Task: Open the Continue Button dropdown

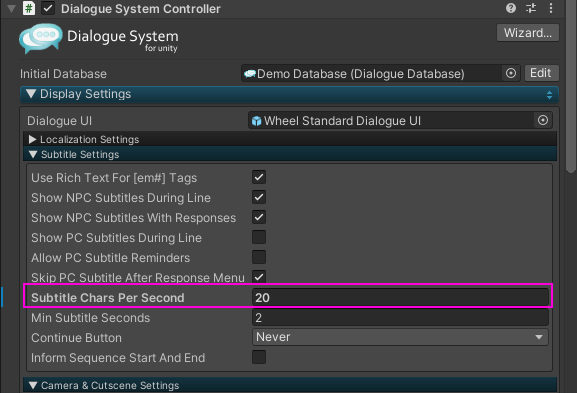Action: pos(400,337)
